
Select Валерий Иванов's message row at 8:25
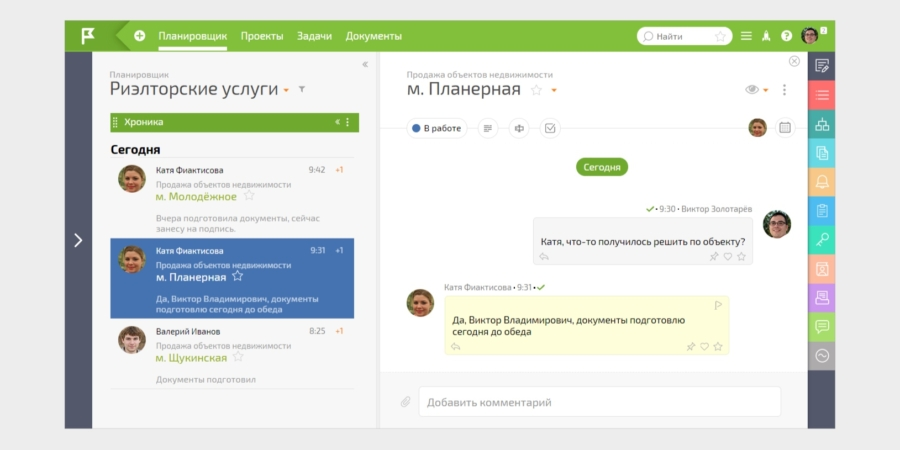point(232,354)
